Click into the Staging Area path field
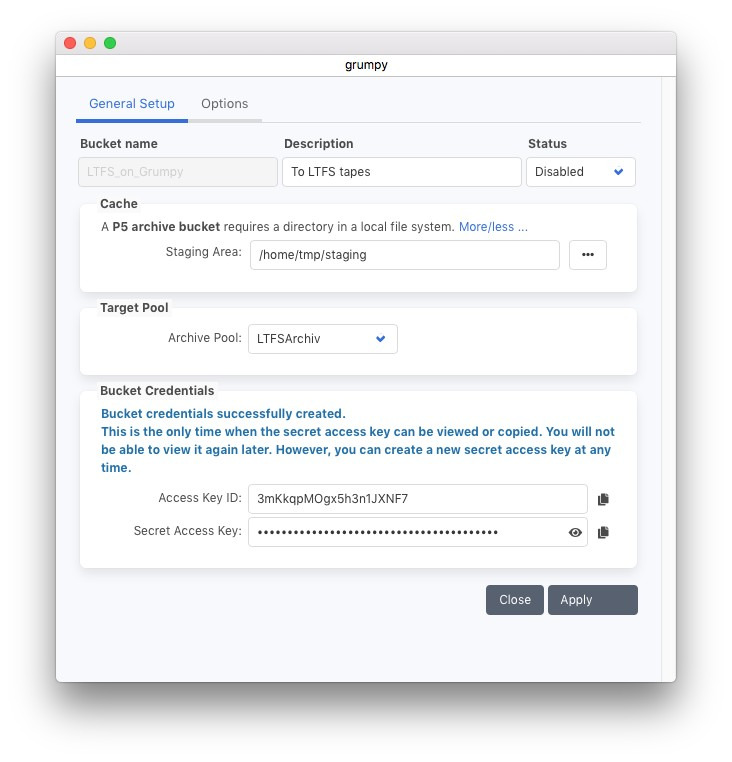Screen dimensions: 732x762 coord(404,255)
